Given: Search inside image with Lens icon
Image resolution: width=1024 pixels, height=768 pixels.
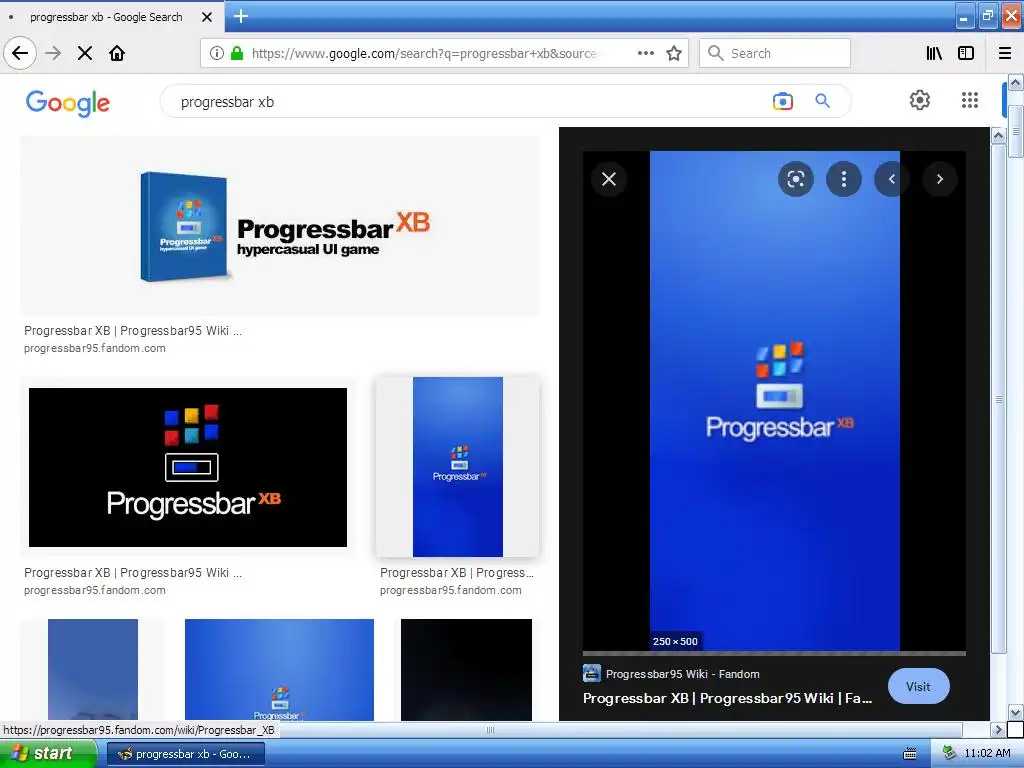Looking at the screenshot, I should [795, 179].
